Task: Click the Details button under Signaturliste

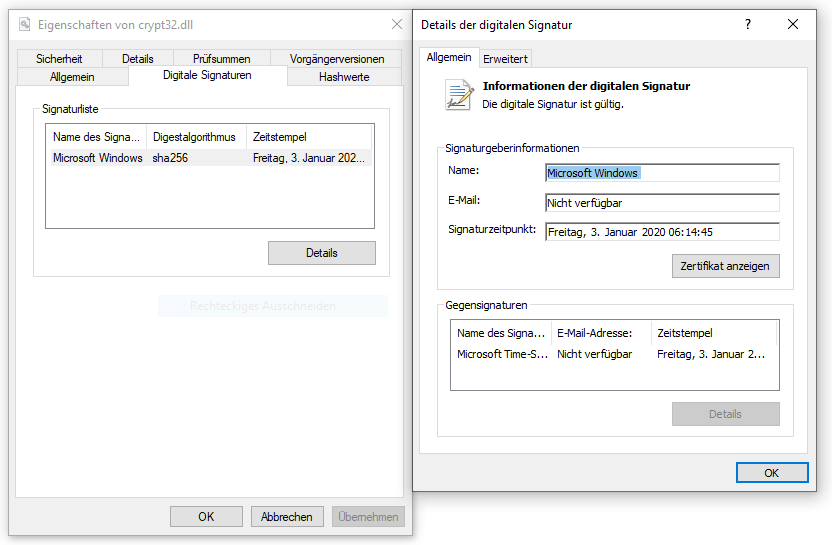Action: click(322, 253)
